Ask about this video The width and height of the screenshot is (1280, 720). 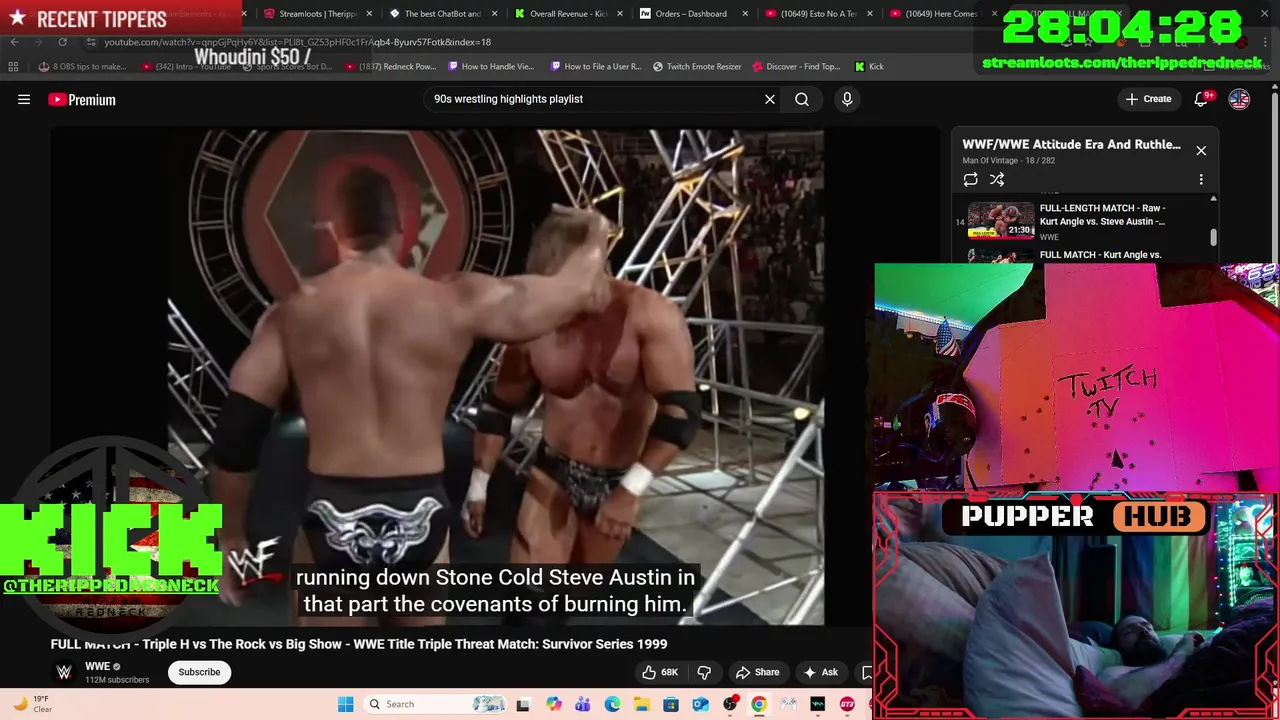click(820, 672)
